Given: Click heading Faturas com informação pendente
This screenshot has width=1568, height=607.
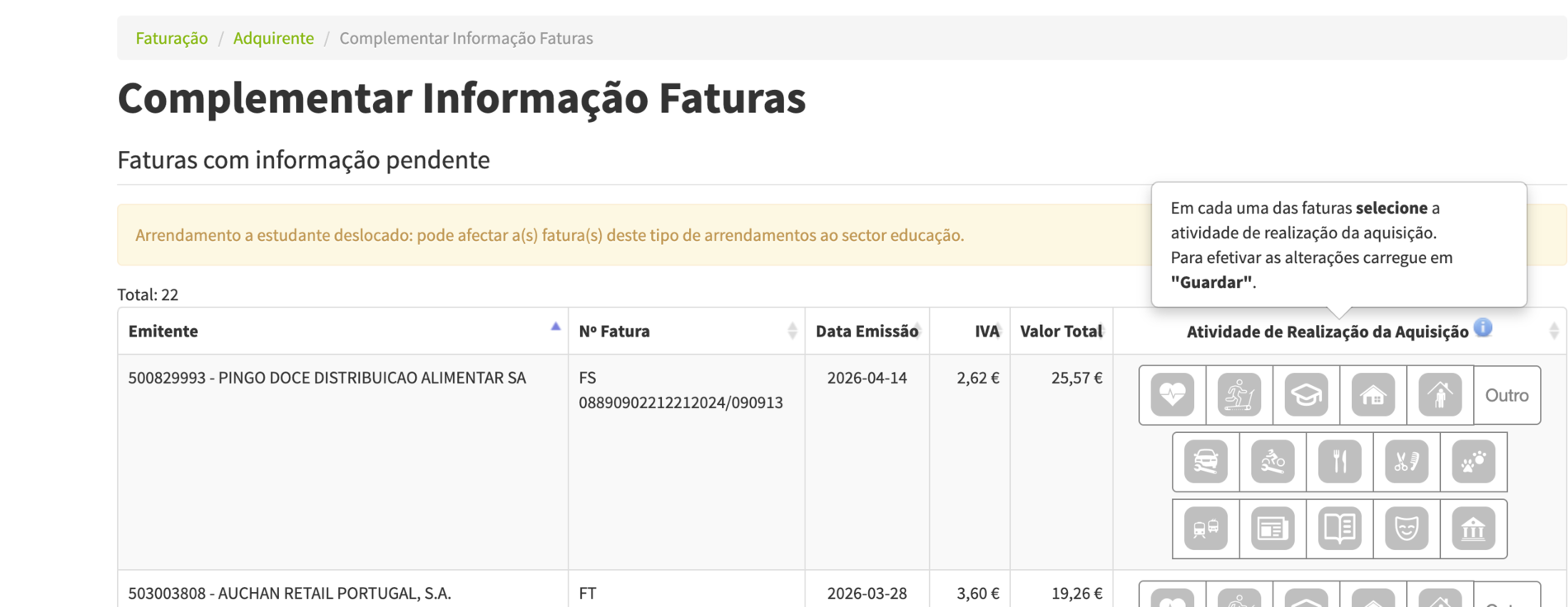Looking at the screenshot, I should [x=304, y=159].
